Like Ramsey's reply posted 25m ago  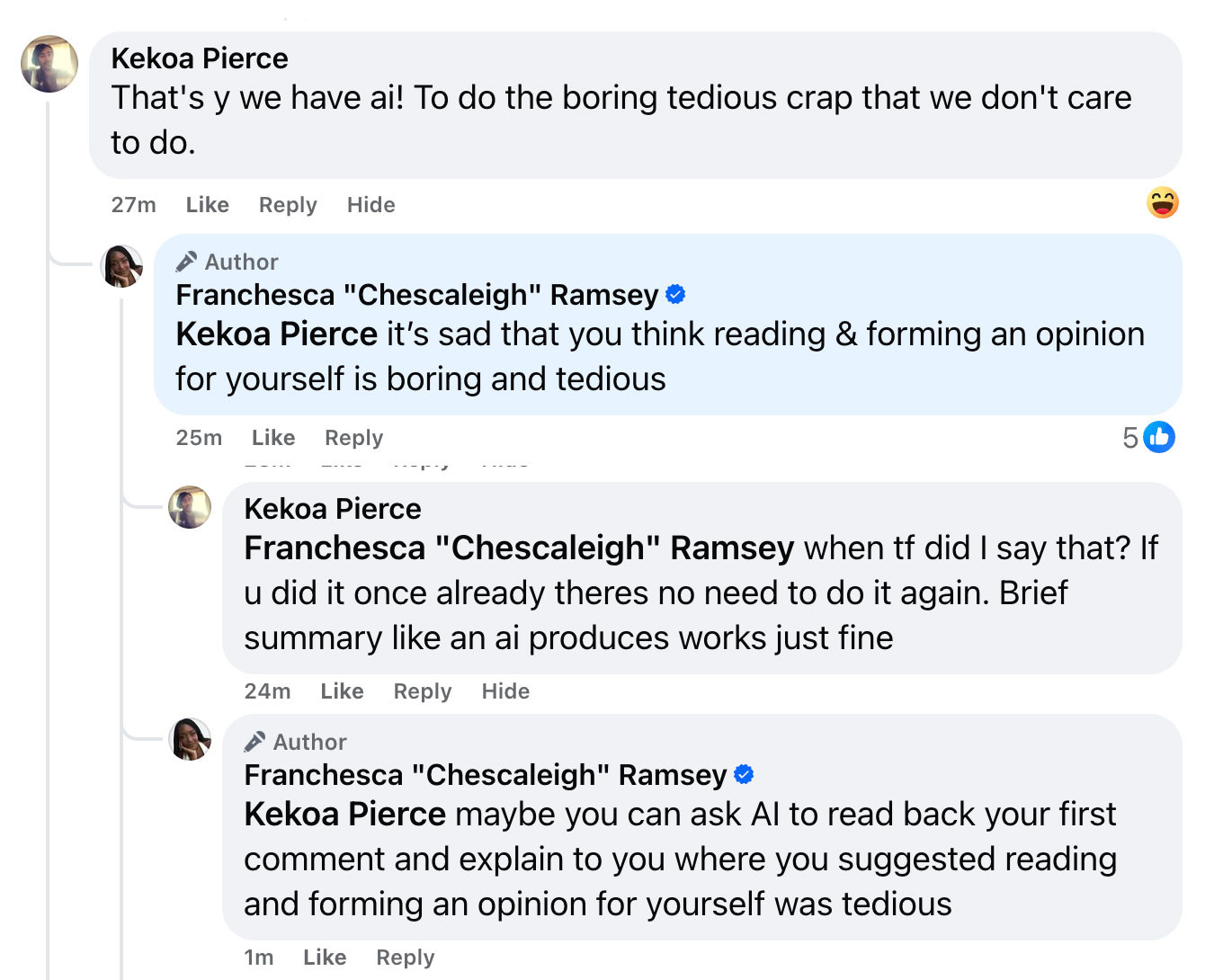(x=273, y=438)
